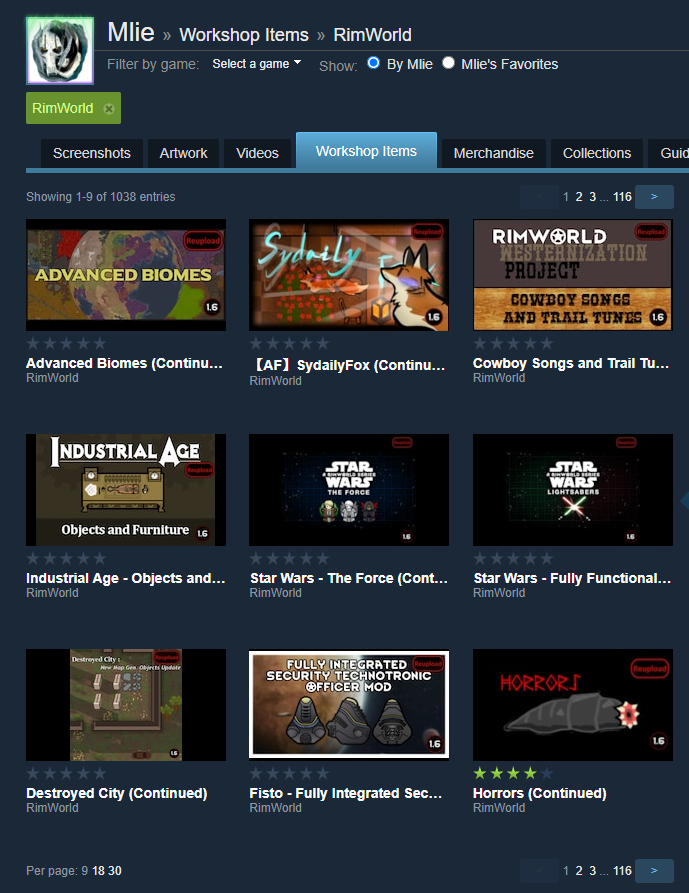
Task: Open the Horrors mod thumbnail
Action: (573, 704)
